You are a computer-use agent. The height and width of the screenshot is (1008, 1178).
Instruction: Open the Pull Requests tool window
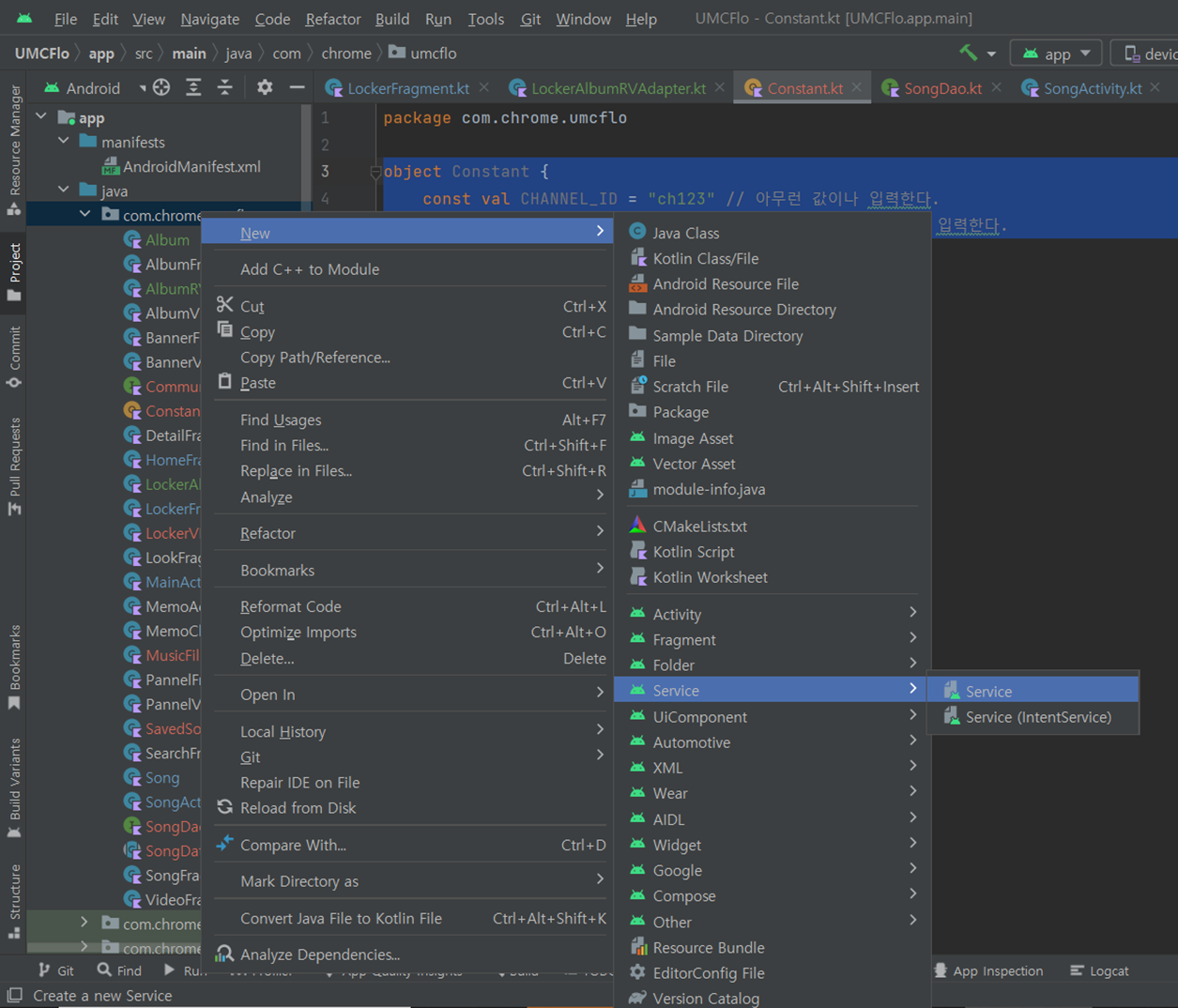[14, 466]
